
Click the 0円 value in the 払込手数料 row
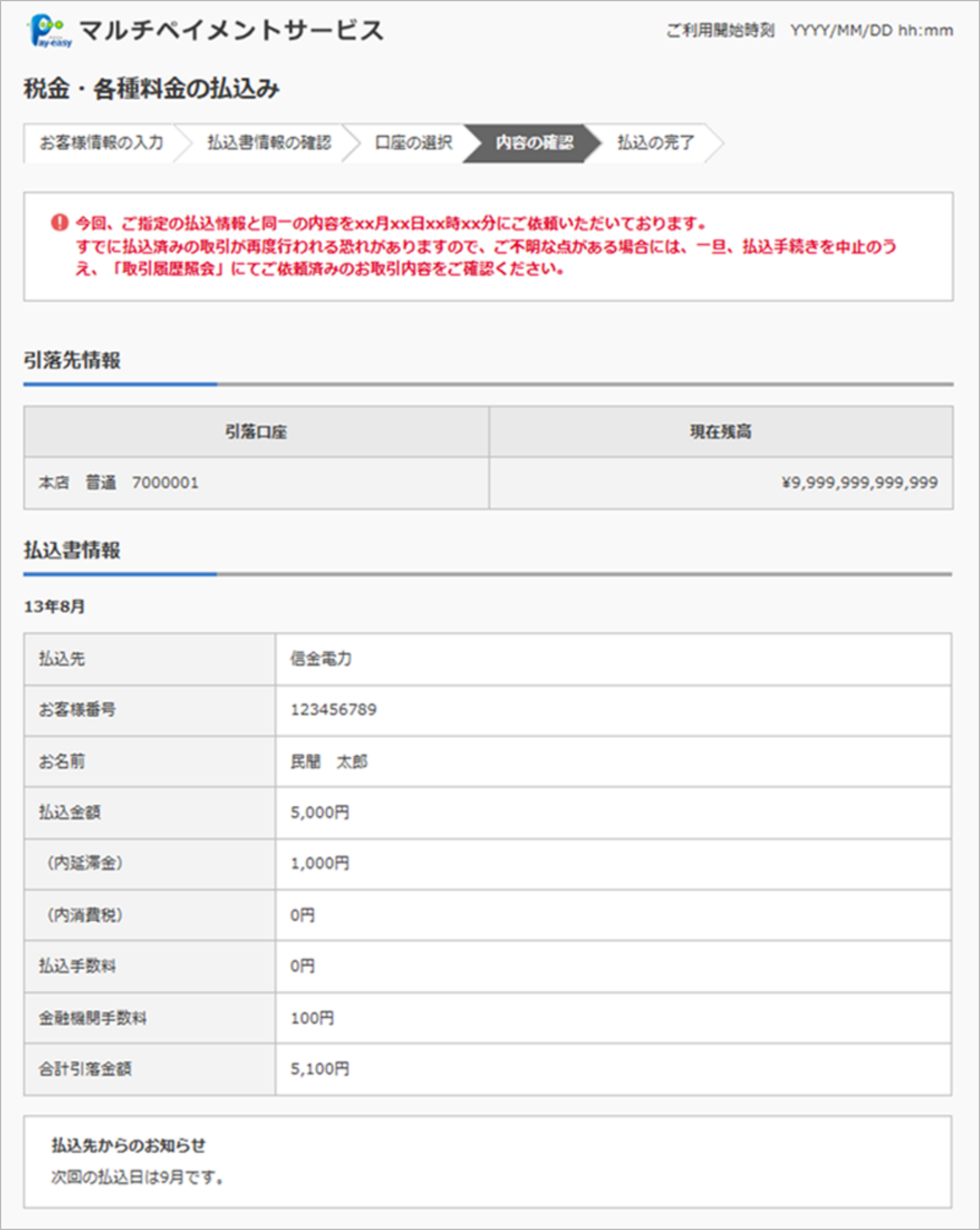tap(303, 966)
